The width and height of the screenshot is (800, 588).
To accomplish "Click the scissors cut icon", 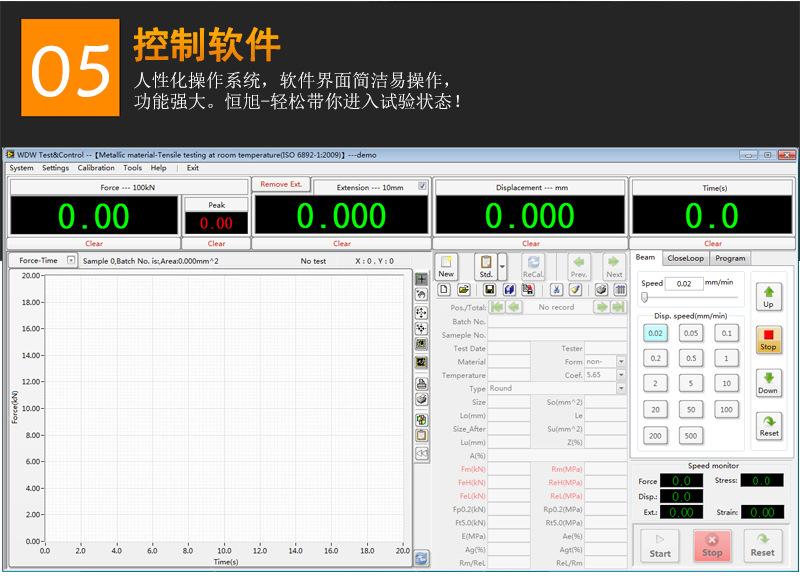I will [x=556, y=290].
